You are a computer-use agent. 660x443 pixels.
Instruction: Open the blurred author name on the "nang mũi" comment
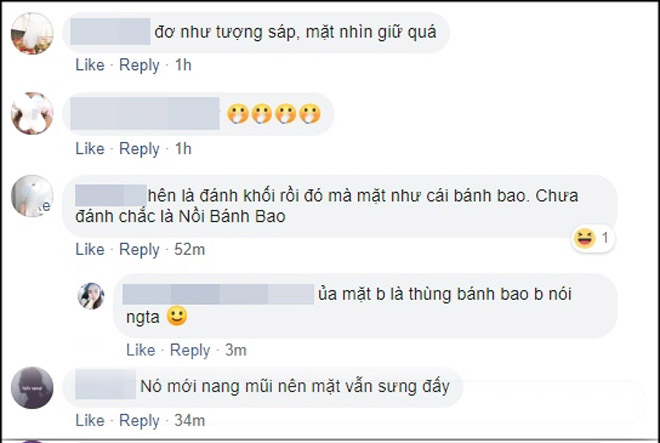(x=104, y=384)
